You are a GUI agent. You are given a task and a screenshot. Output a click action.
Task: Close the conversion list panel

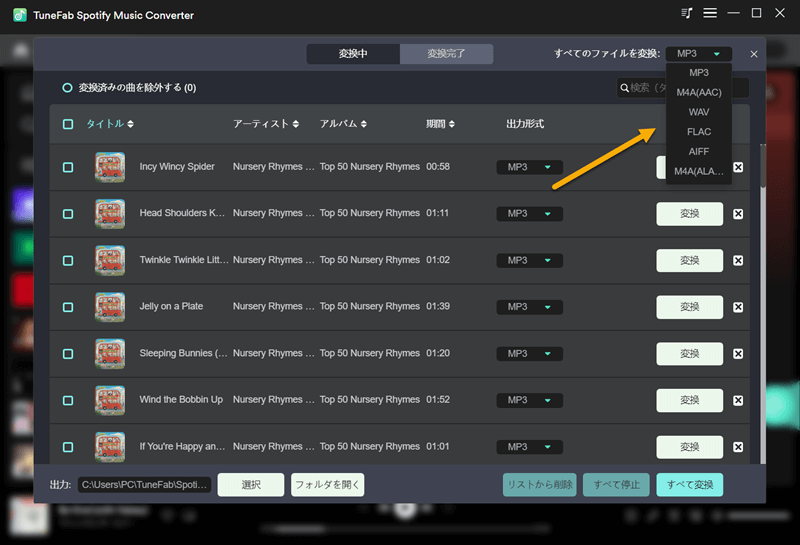[754, 54]
